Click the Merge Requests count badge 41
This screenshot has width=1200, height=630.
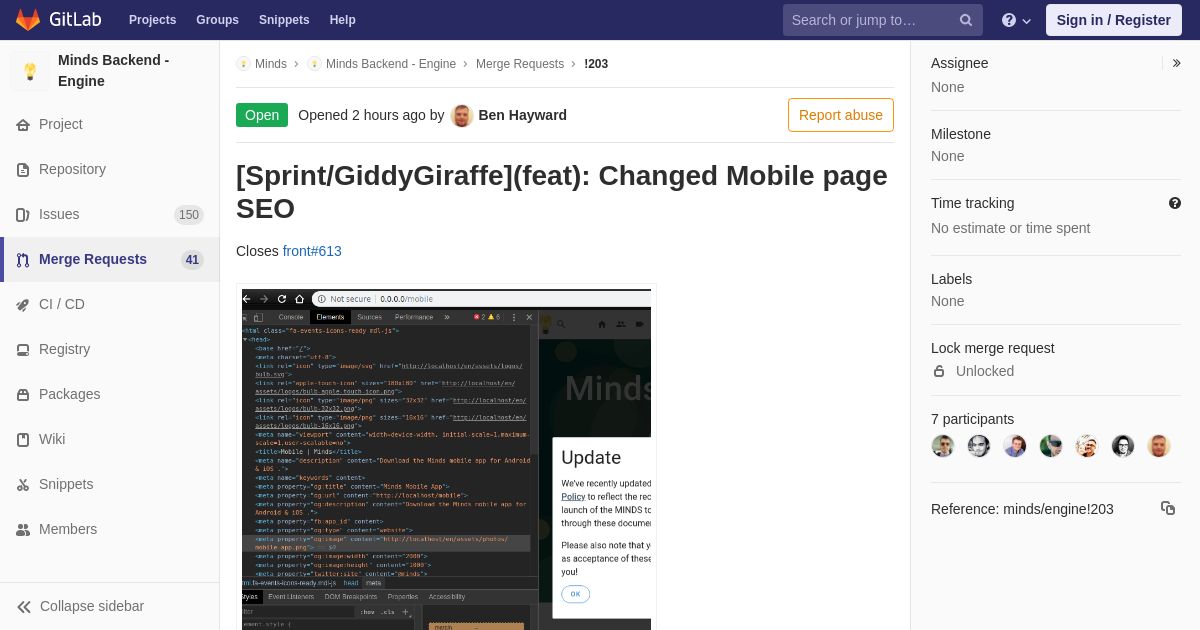[192, 260]
